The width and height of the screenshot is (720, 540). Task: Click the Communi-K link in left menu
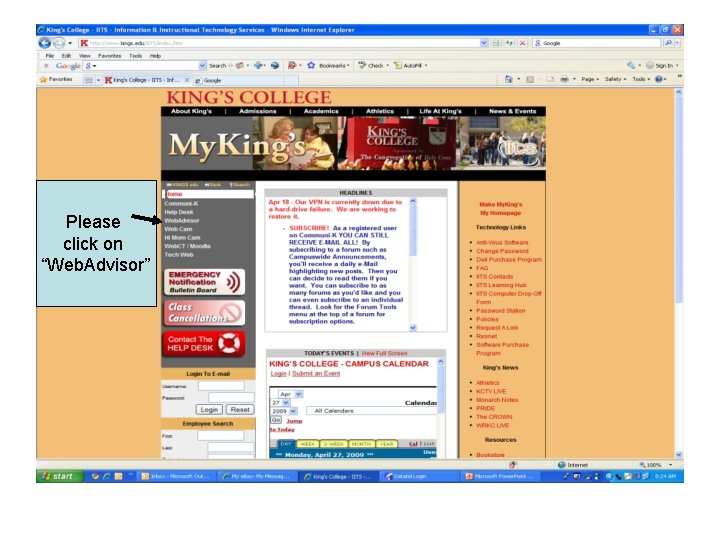pos(181,203)
